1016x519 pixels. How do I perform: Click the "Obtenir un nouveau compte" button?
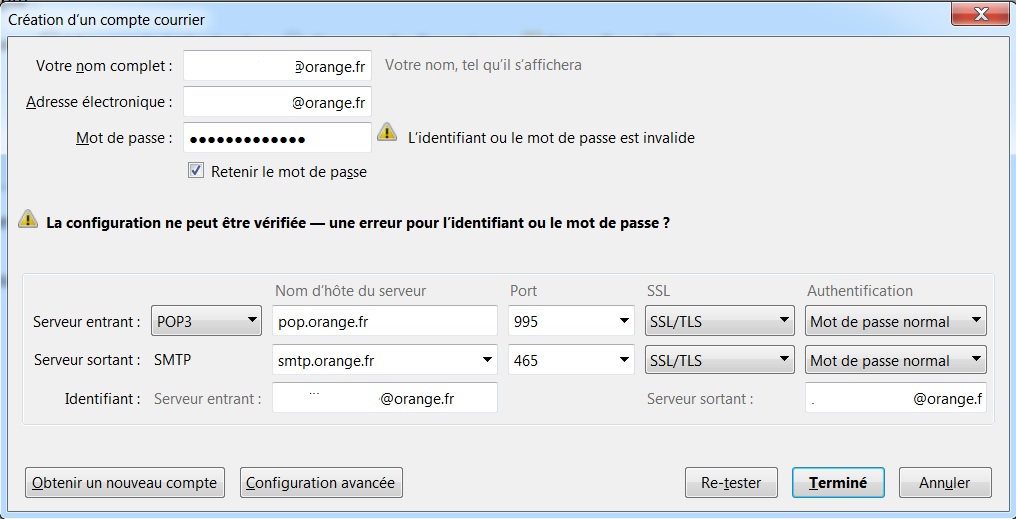[x=124, y=483]
